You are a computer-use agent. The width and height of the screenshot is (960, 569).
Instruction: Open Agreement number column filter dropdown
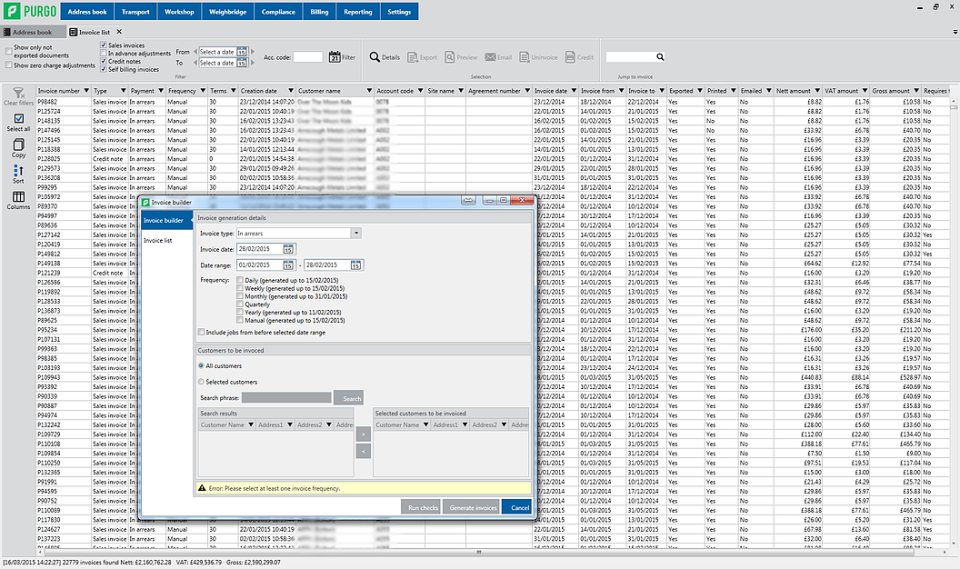pos(527,91)
